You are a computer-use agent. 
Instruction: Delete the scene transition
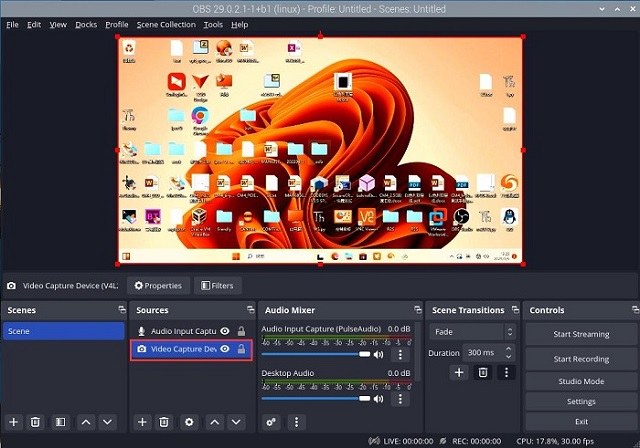pos(482,372)
